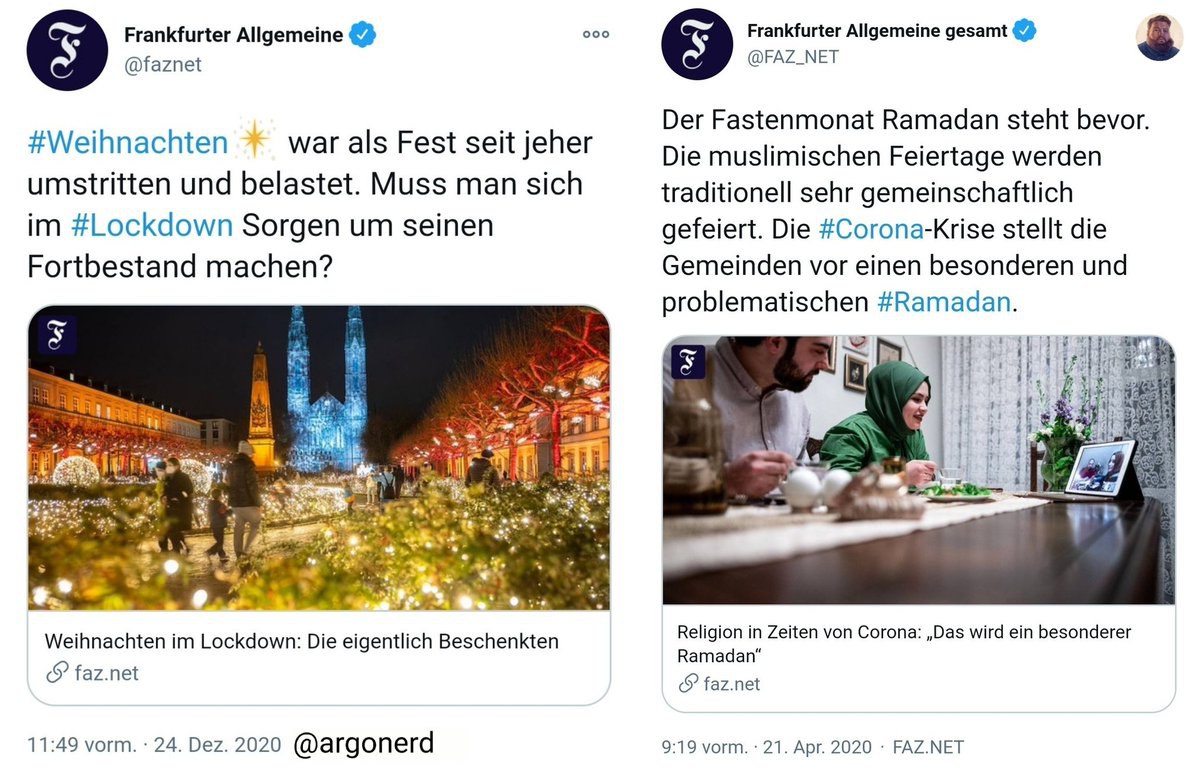1200x769 pixels.
Task: Click the 21. Apr. 2020 timestamp
Action: pos(817,747)
